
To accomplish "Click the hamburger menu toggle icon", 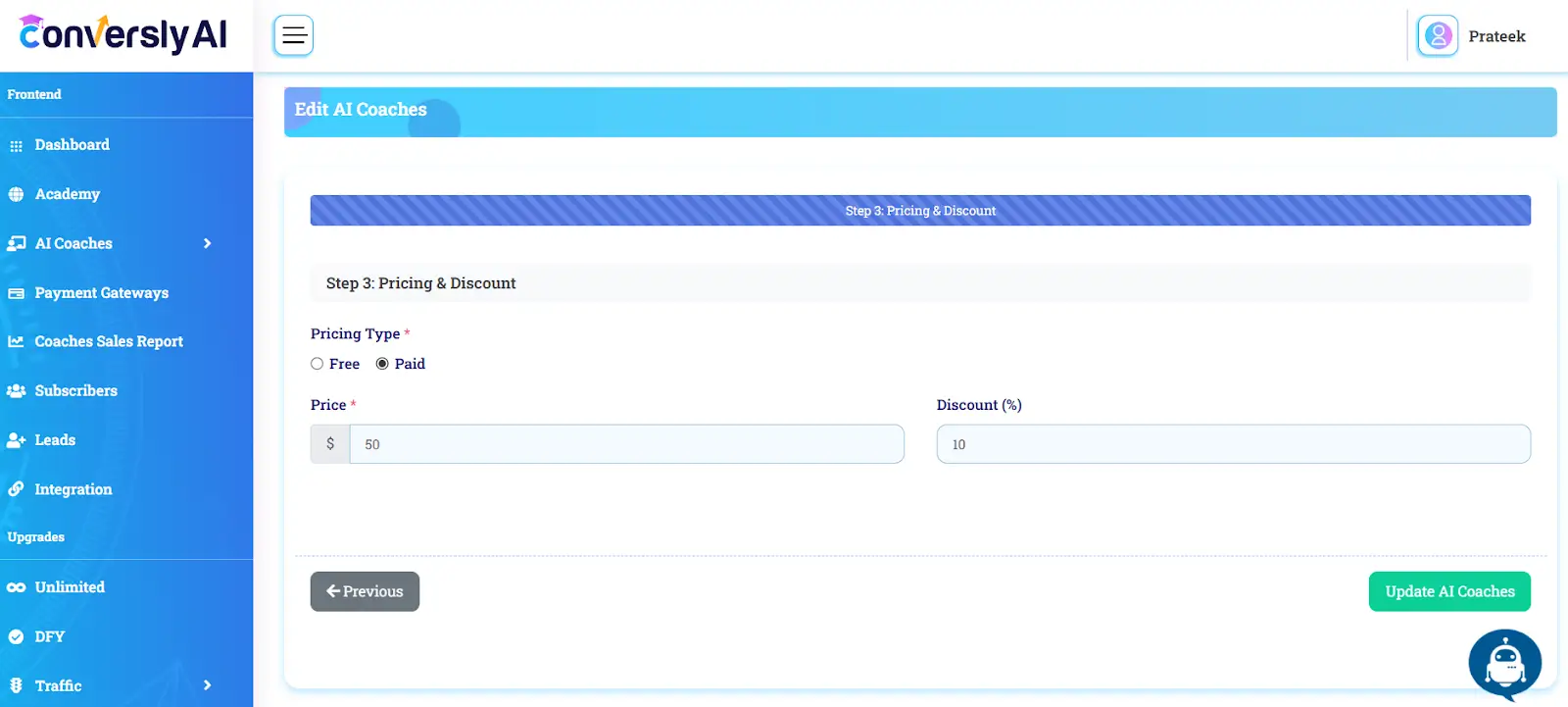I will (x=293, y=36).
